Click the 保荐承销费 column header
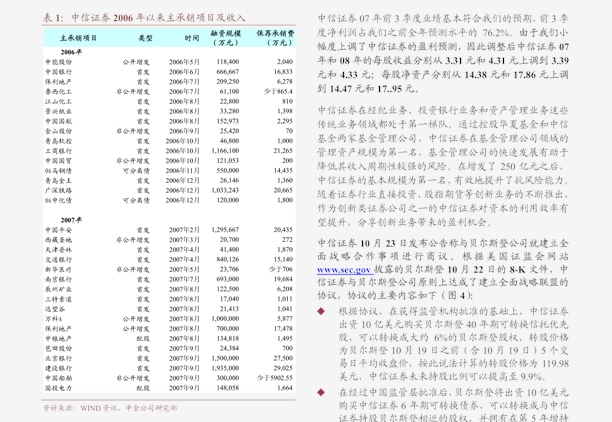Screen dimensions: 612x422 [273, 38]
